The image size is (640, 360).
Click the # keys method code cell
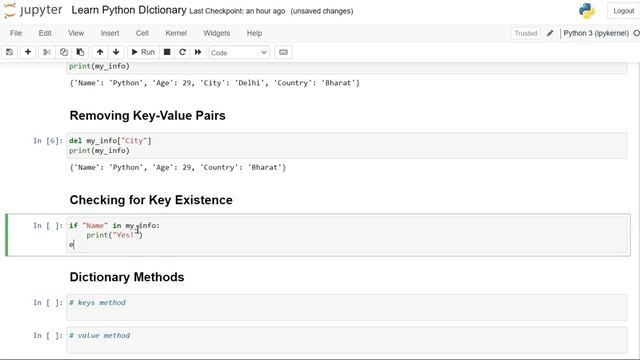(x=347, y=307)
